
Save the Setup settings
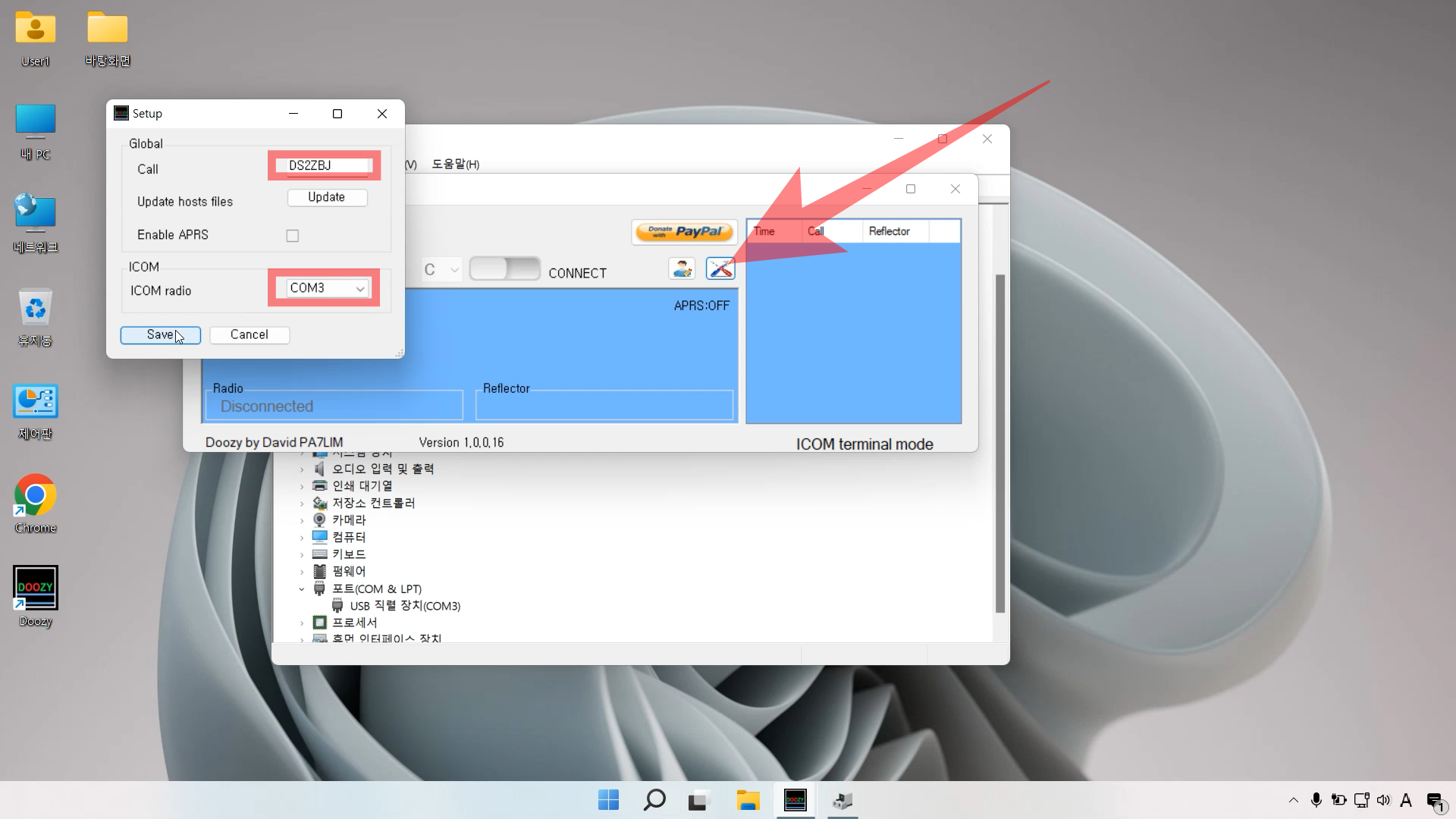[160, 335]
